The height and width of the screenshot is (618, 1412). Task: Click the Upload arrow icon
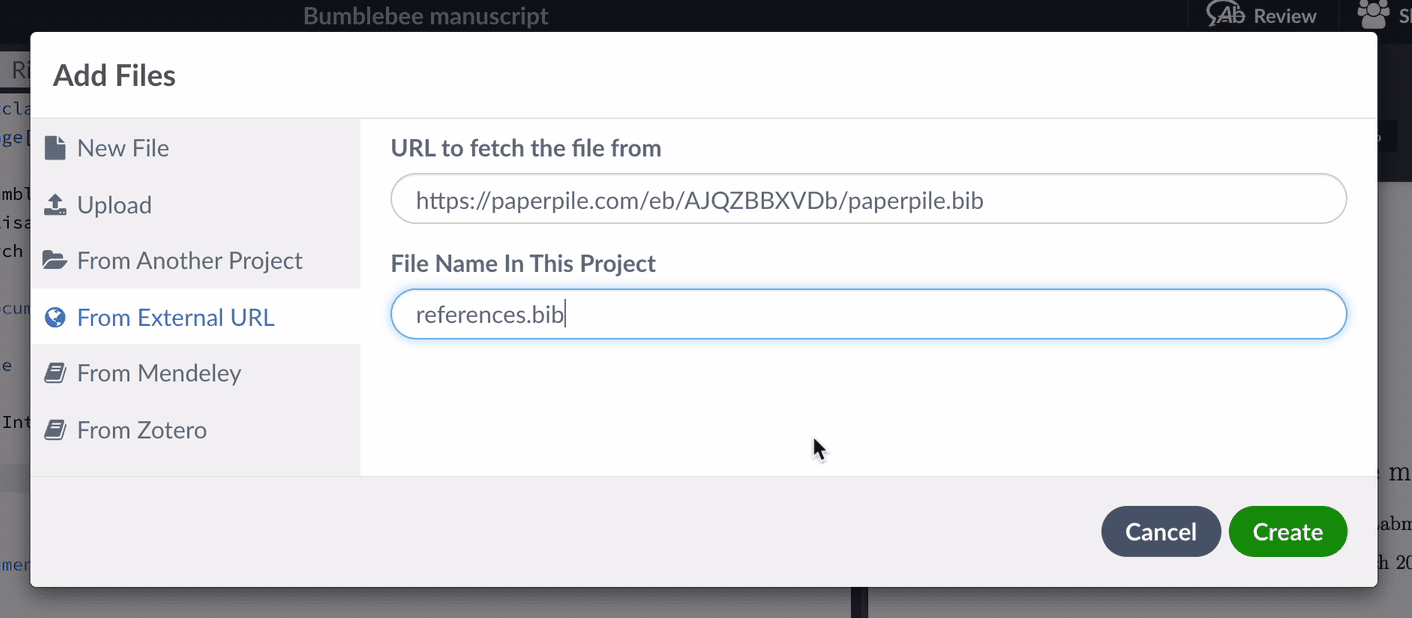[55, 205]
